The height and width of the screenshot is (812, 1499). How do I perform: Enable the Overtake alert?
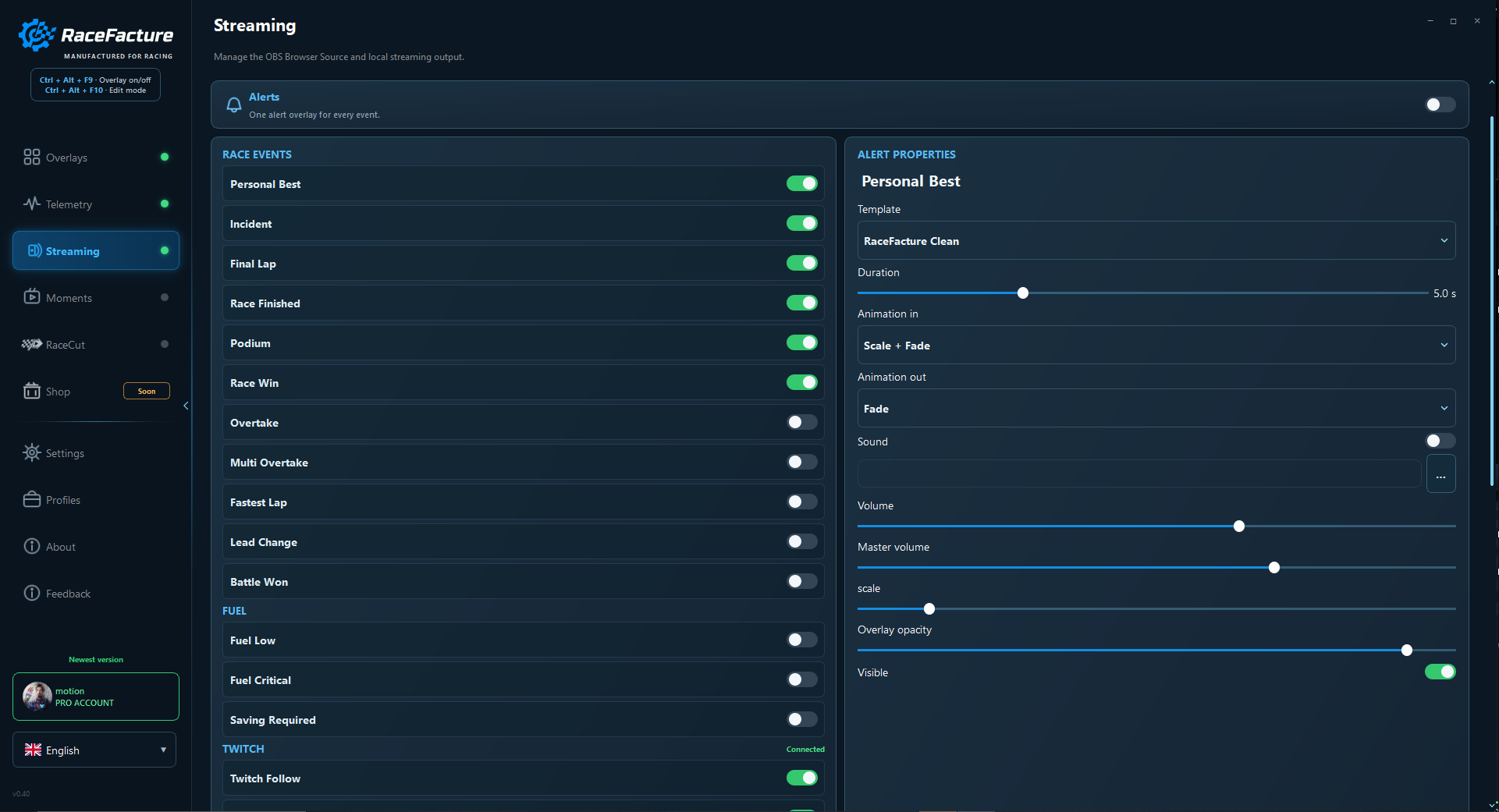[801, 422]
